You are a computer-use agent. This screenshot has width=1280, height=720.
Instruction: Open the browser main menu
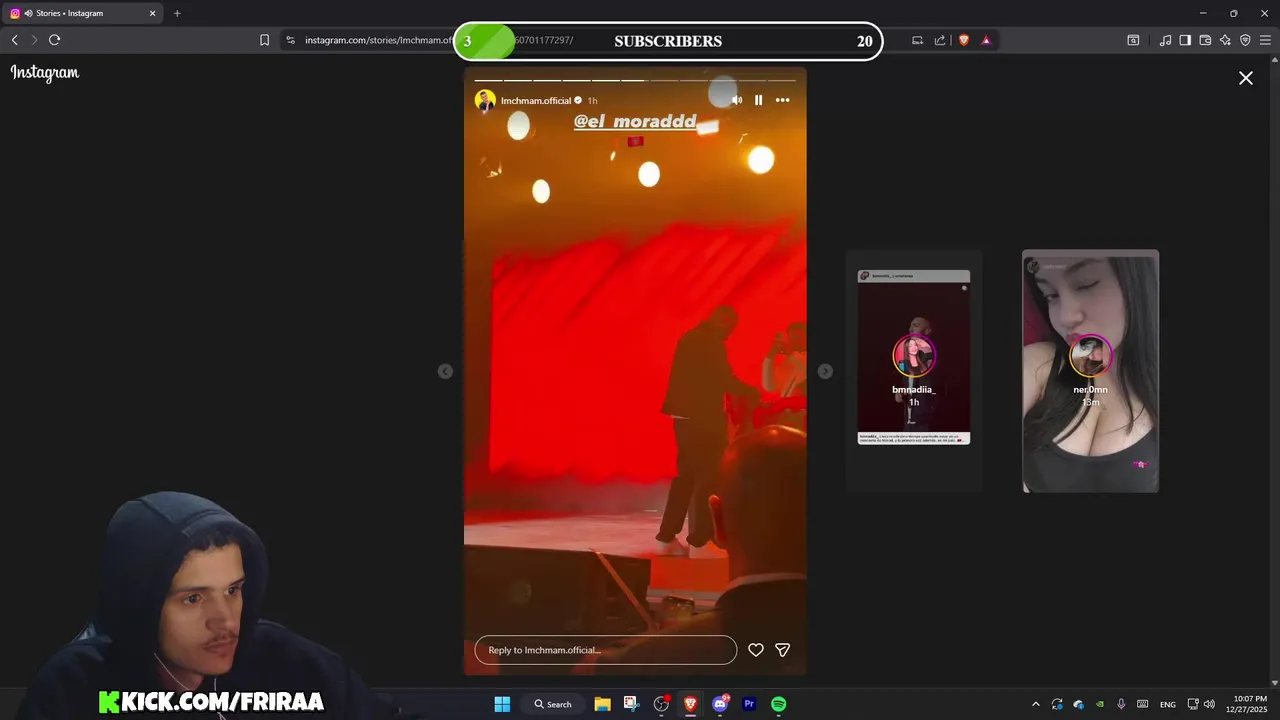1265,40
